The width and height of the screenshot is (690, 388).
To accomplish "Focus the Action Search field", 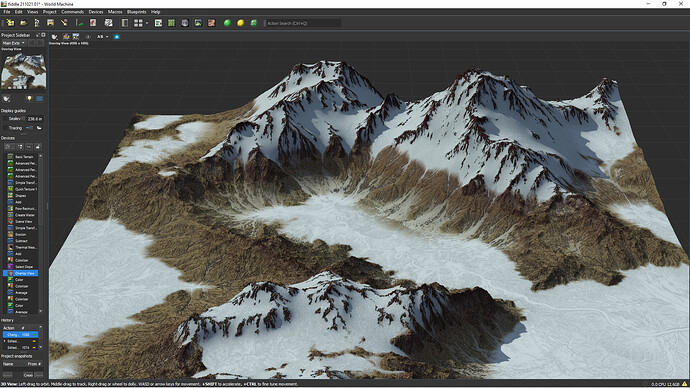I will (303, 23).
